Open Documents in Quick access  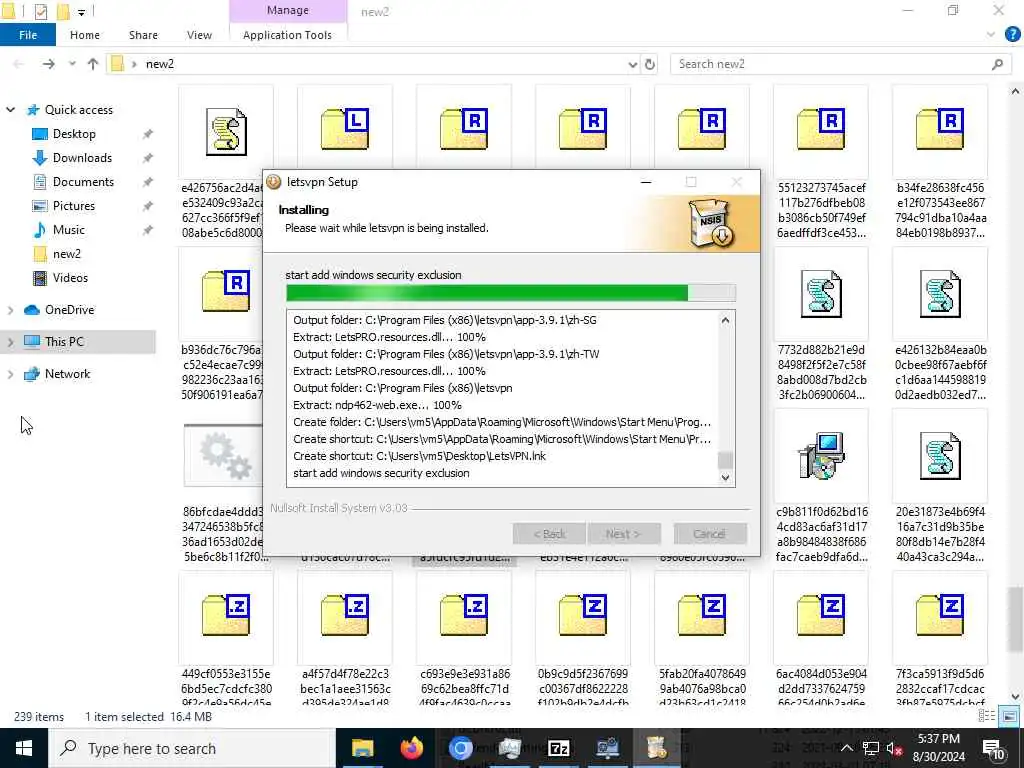click(x=83, y=182)
